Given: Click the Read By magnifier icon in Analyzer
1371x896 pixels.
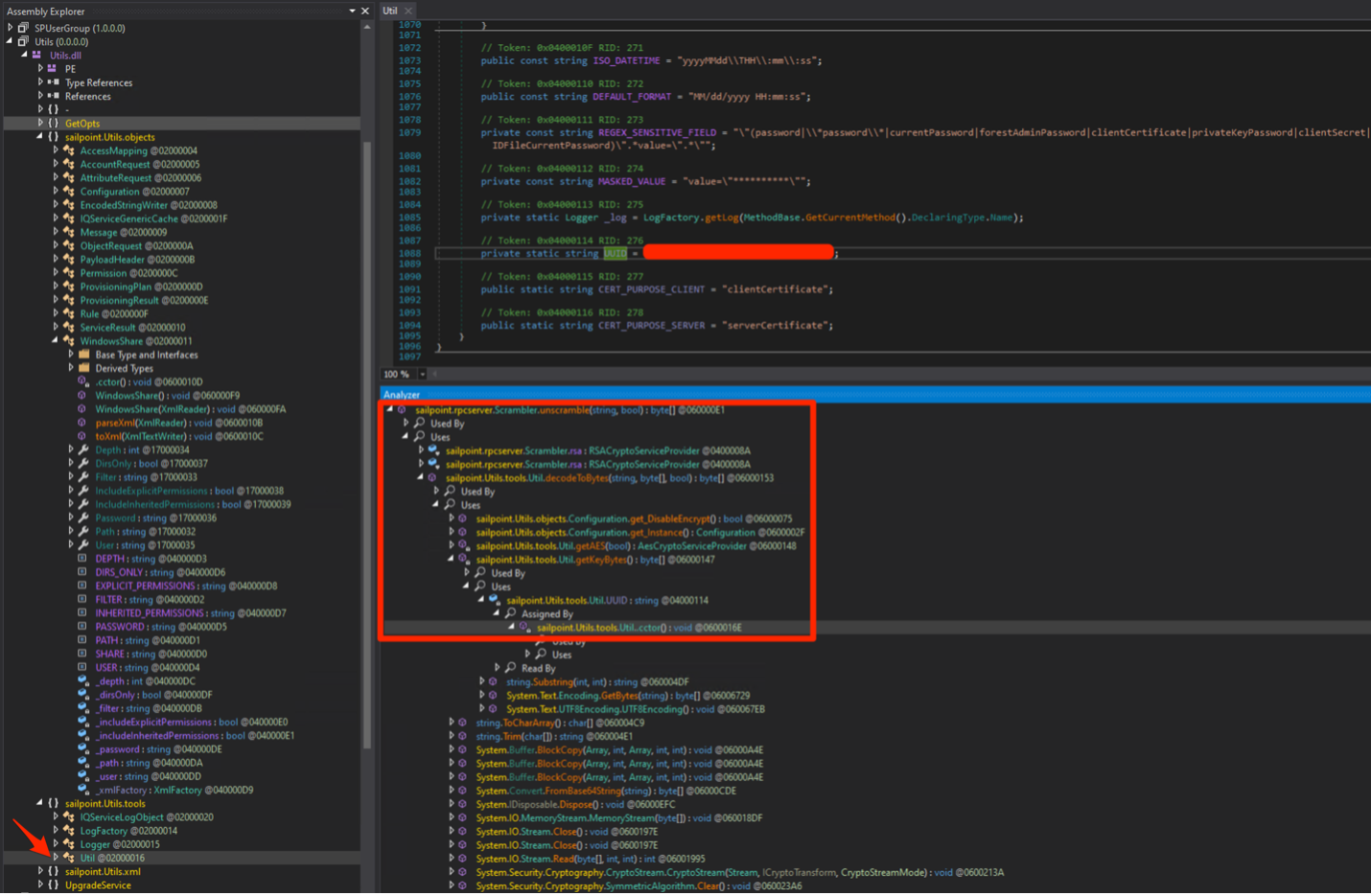Looking at the screenshot, I should pos(511,668).
